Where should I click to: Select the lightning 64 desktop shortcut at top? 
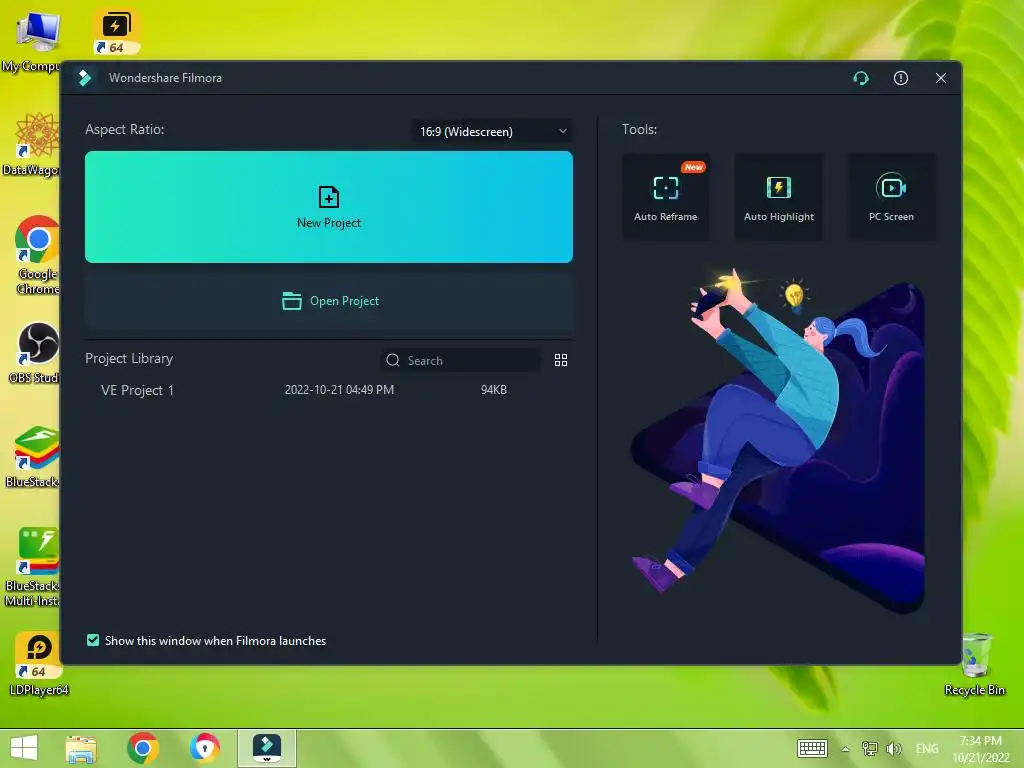tap(116, 31)
